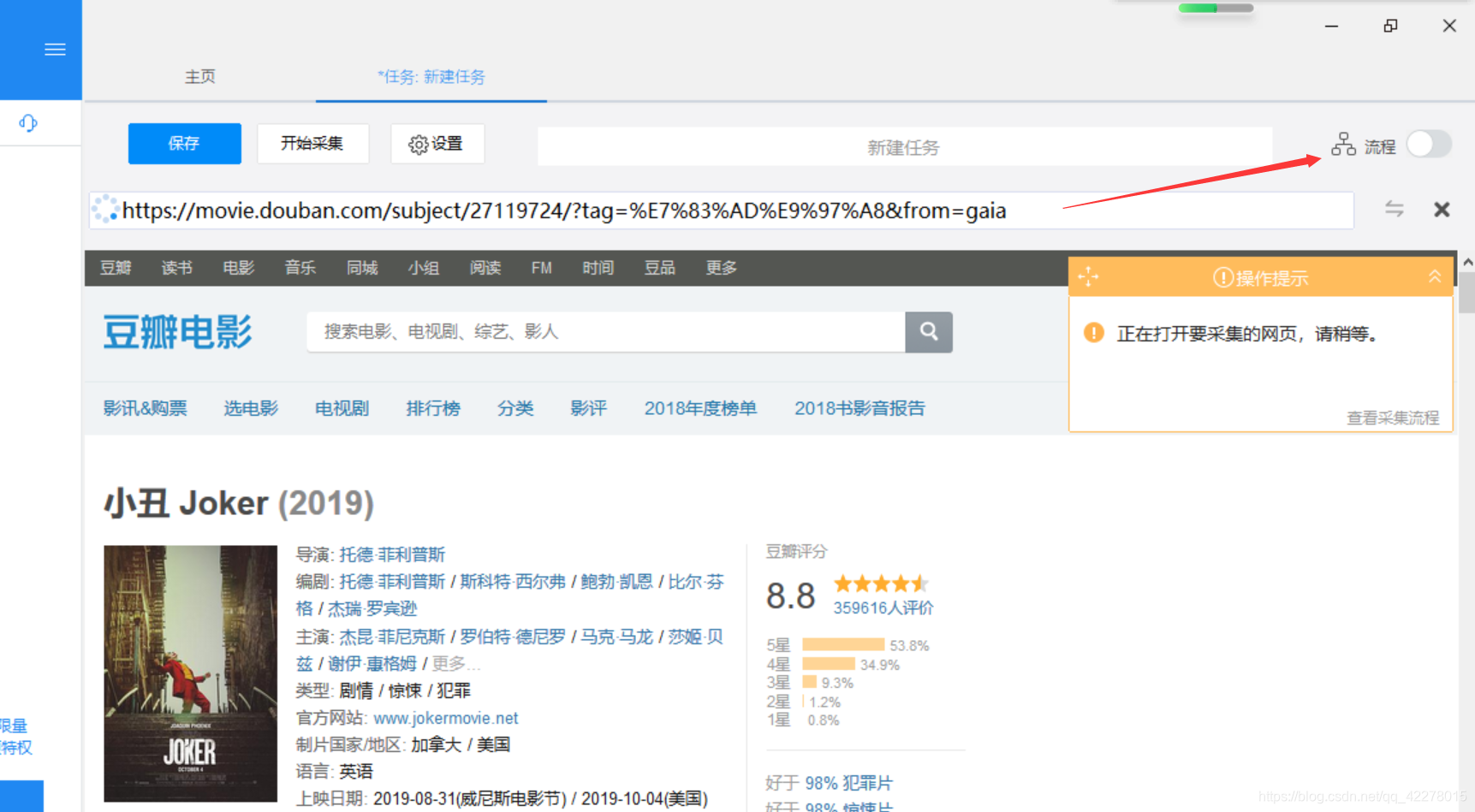Open 豆品 in top navigation bar
The image size is (1475, 812).
[660, 268]
